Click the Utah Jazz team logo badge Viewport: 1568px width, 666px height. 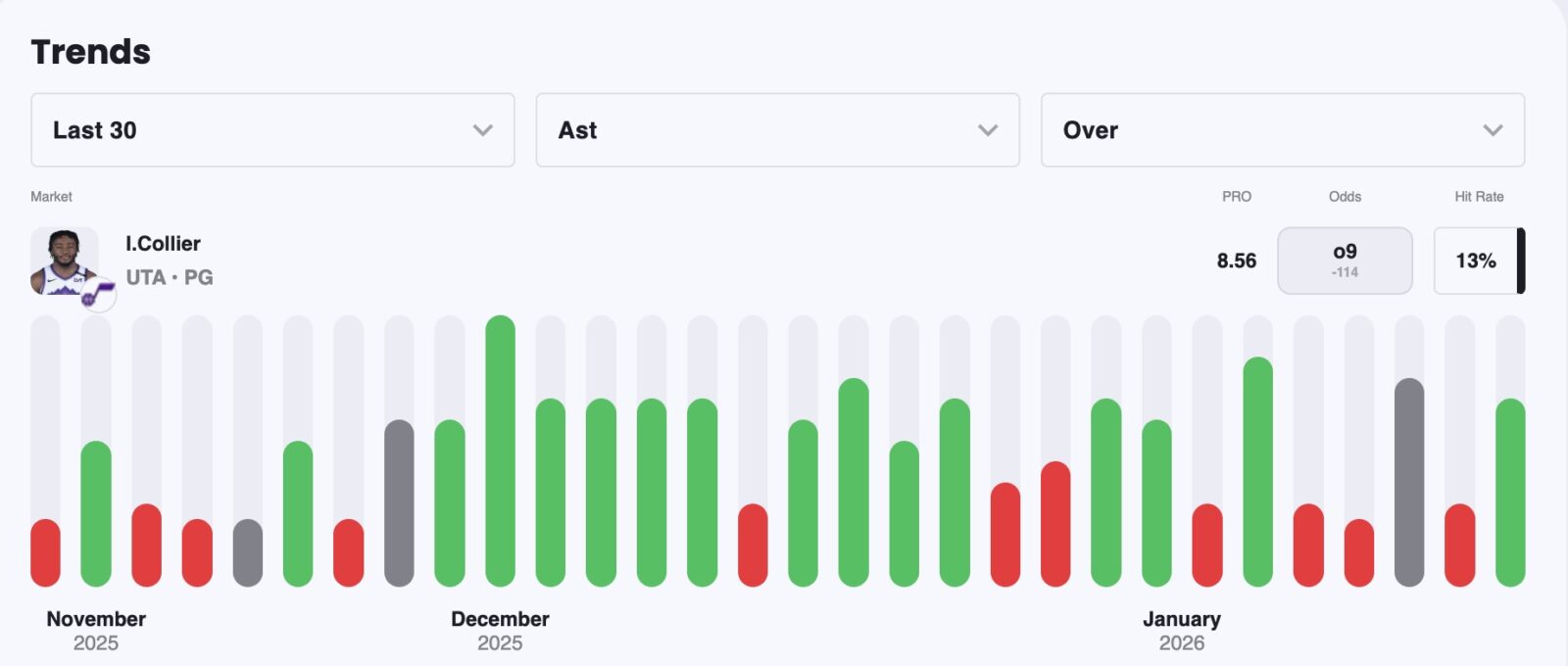coord(97,293)
